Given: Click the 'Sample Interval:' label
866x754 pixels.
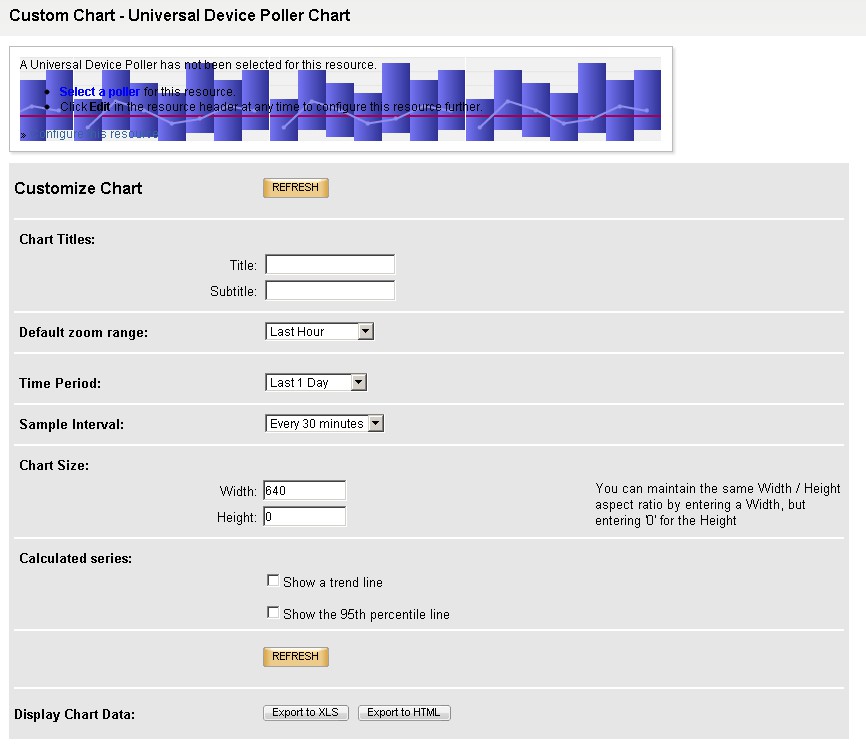Looking at the screenshot, I should pyautogui.click(x=71, y=424).
